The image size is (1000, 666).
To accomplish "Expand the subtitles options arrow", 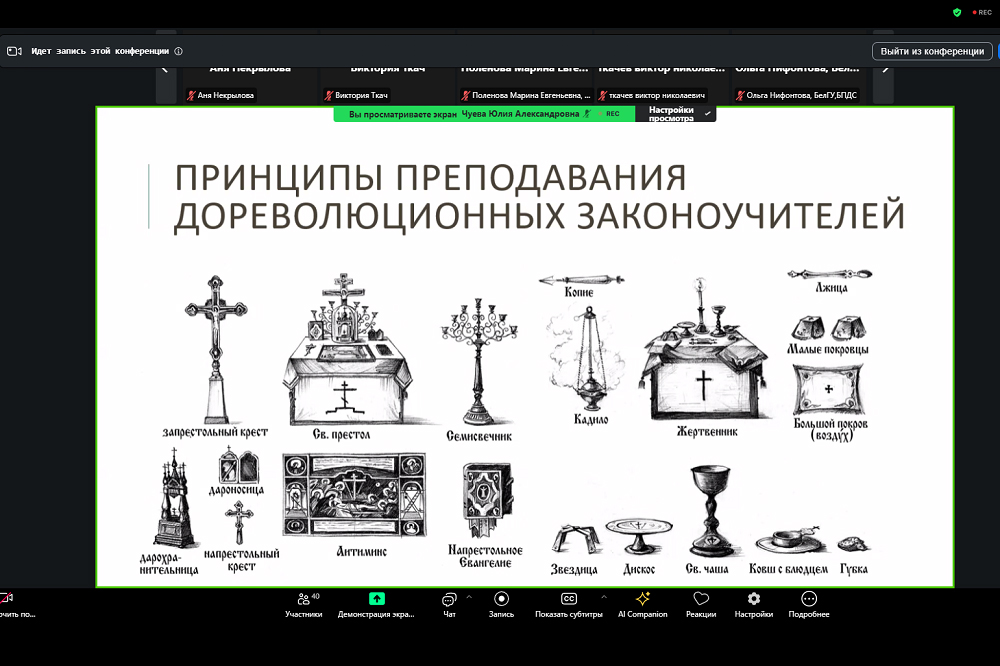I will pos(602,596).
